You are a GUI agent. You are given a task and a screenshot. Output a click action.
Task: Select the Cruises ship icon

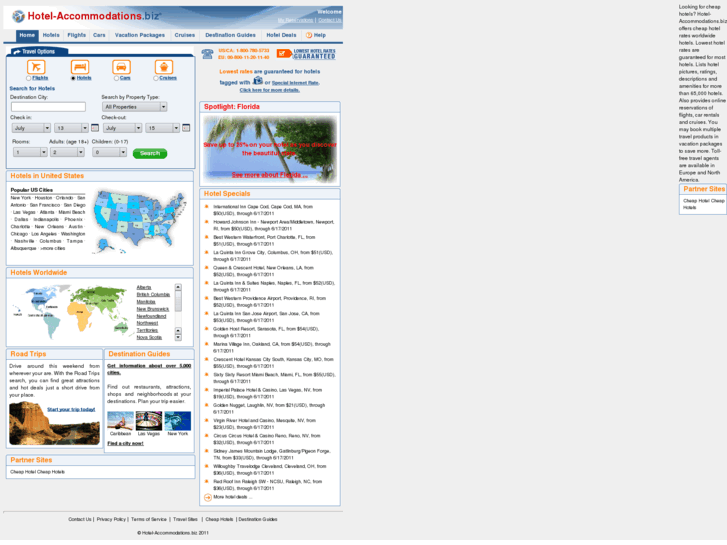point(164,67)
